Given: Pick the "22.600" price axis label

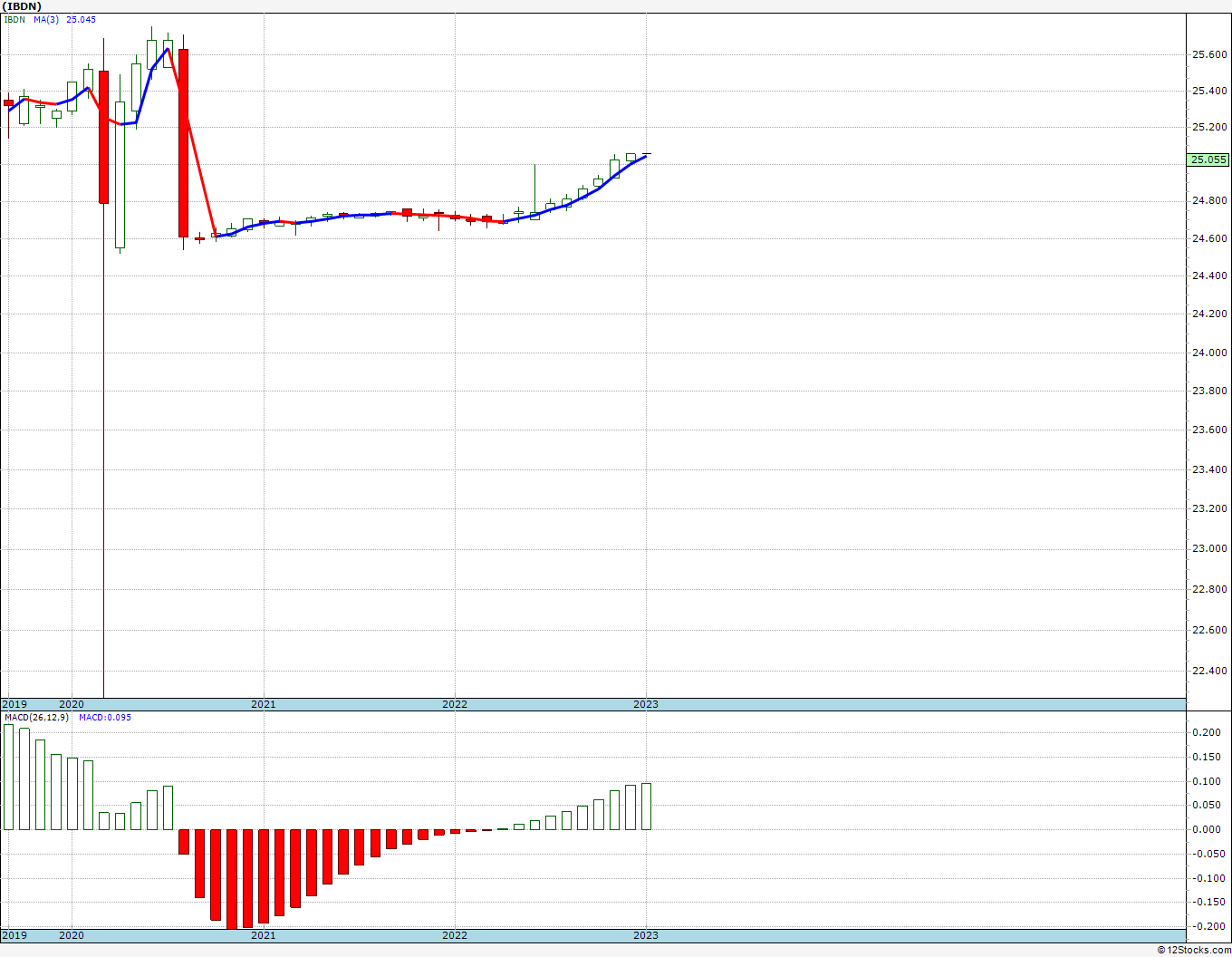Looking at the screenshot, I should pos(1209,630).
